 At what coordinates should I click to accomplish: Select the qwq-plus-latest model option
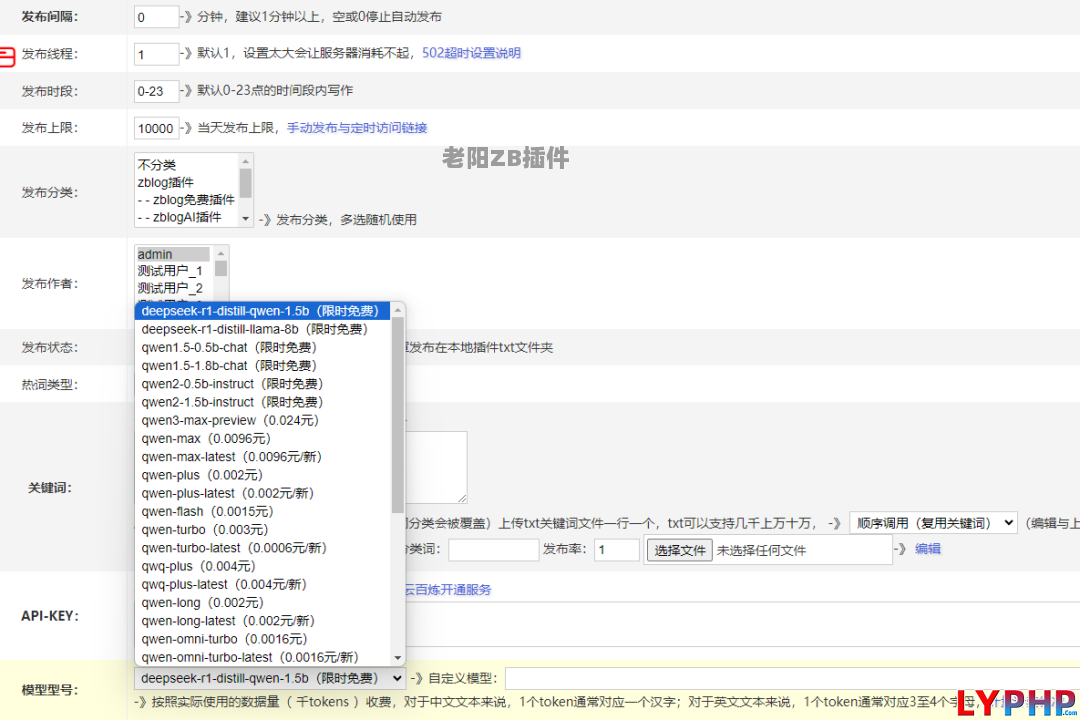263,585
